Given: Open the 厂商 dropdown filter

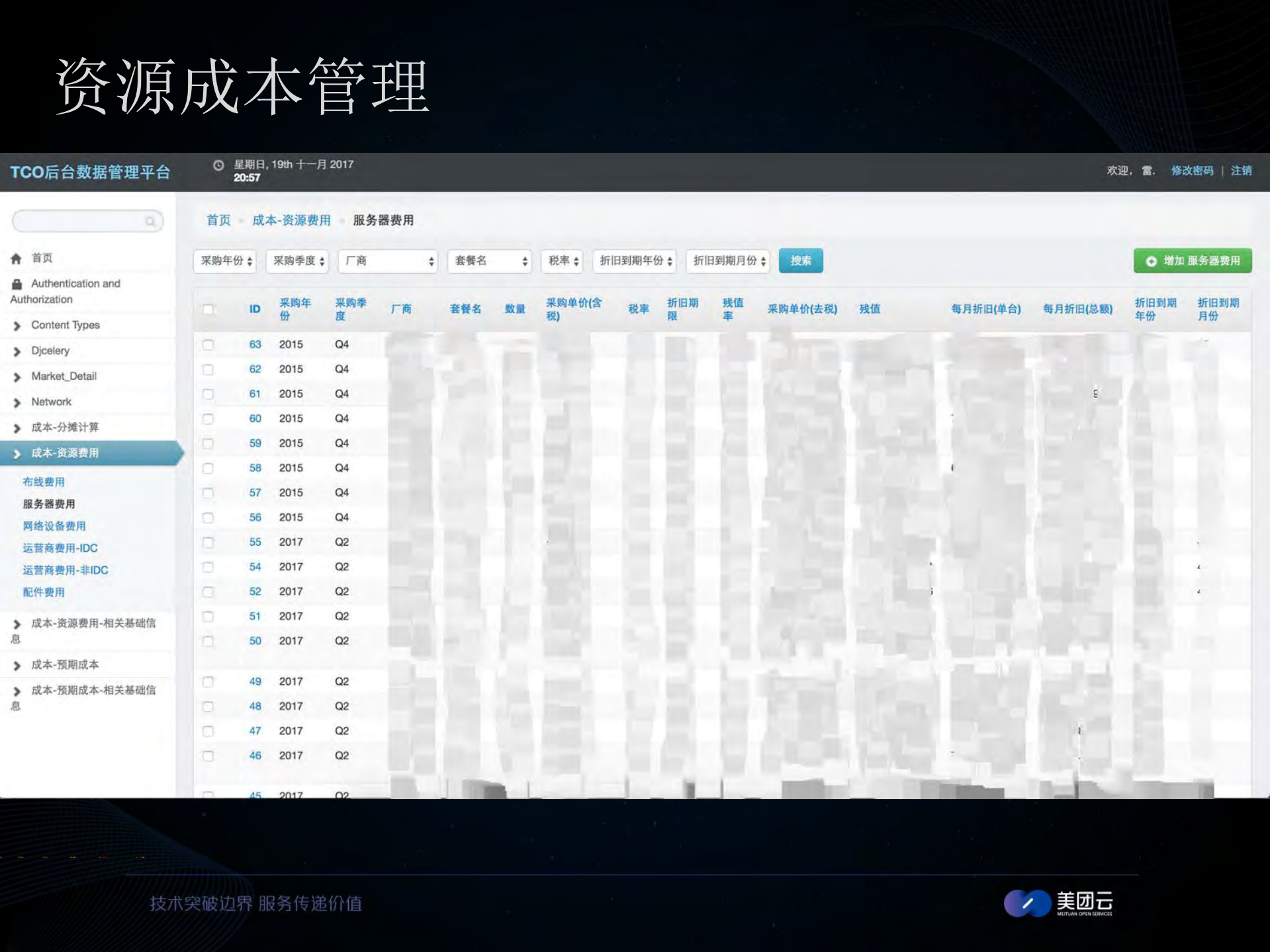Looking at the screenshot, I should pos(387,261).
